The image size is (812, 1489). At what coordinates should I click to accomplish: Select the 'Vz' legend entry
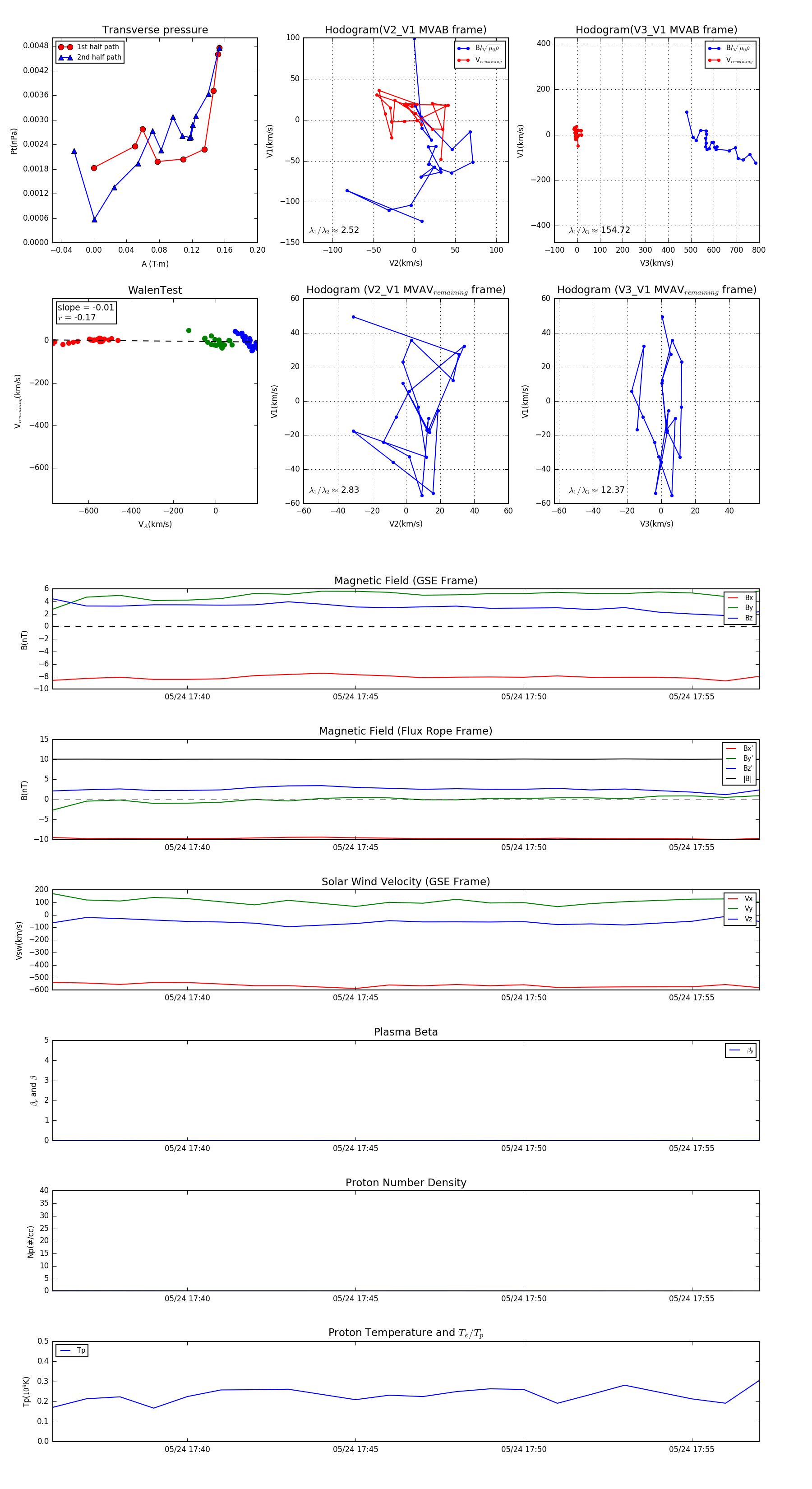[x=740, y=919]
